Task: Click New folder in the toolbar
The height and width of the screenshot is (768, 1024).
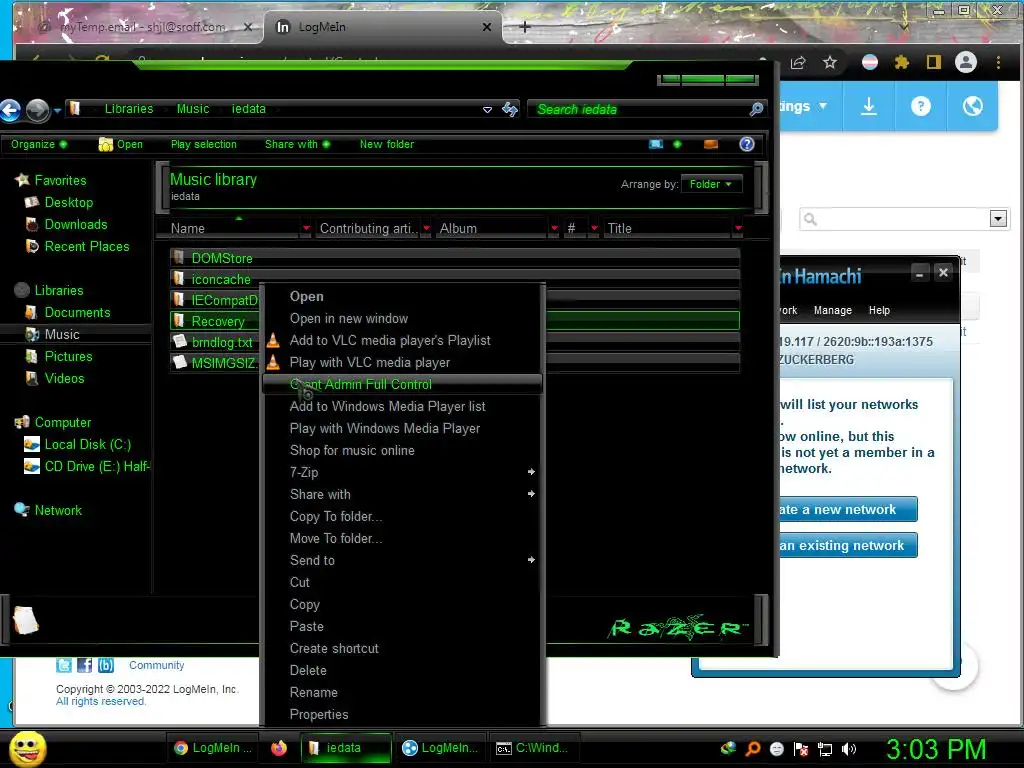Action: coord(387,144)
